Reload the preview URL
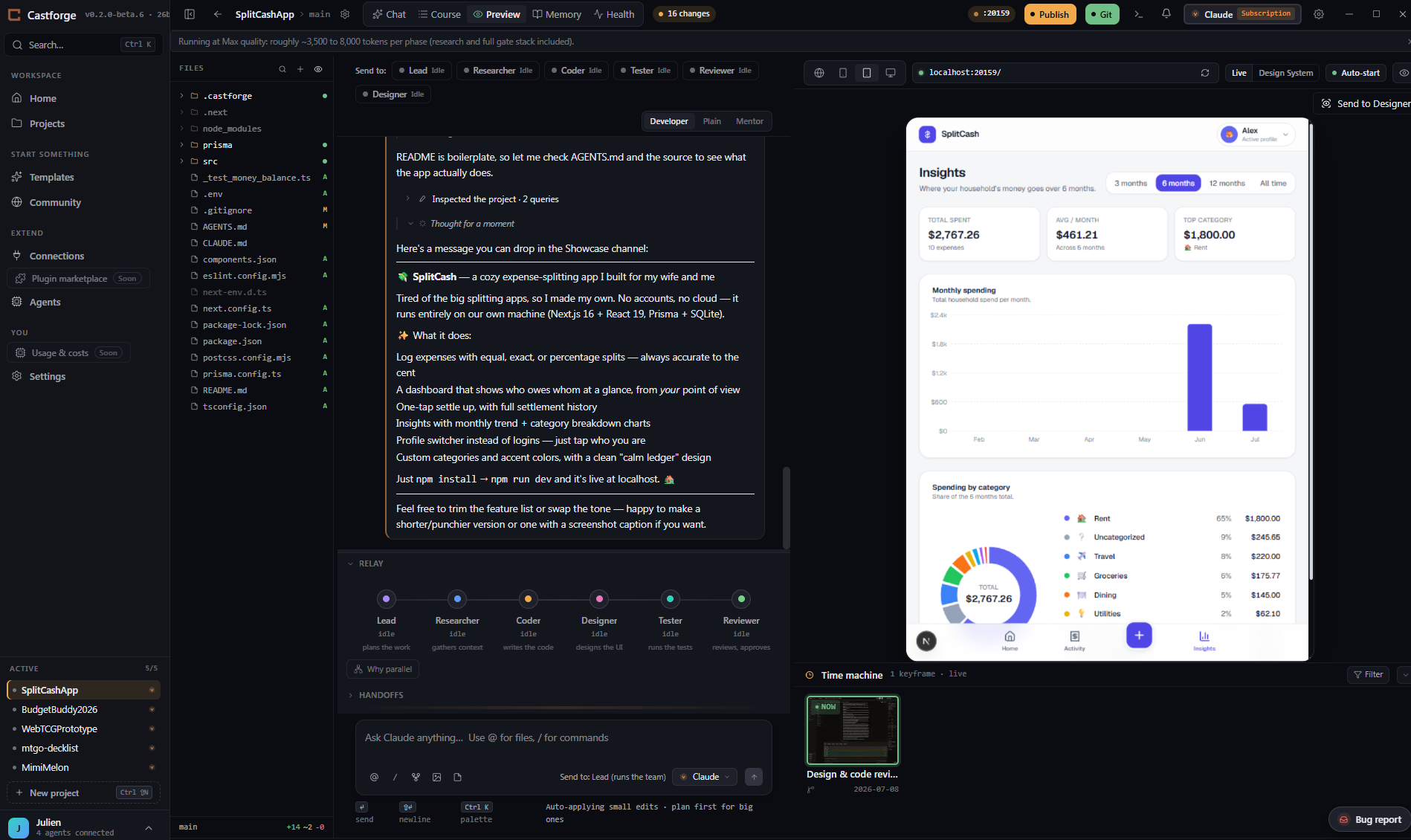This screenshot has height=840, width=1411. (x=1205, y=73)
